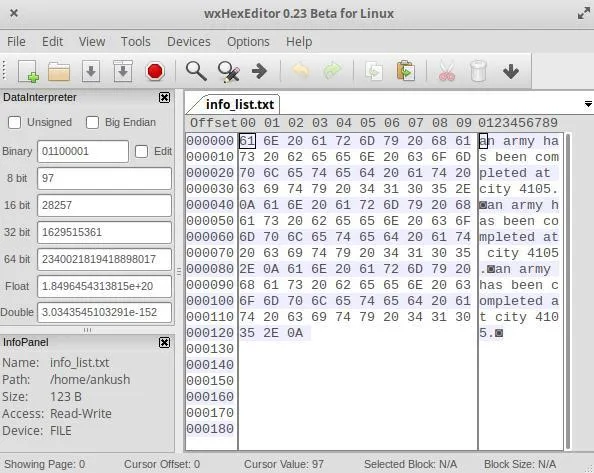Open the View menu
This screenshot has height=473, width=594.
click(x=92, y=41)
